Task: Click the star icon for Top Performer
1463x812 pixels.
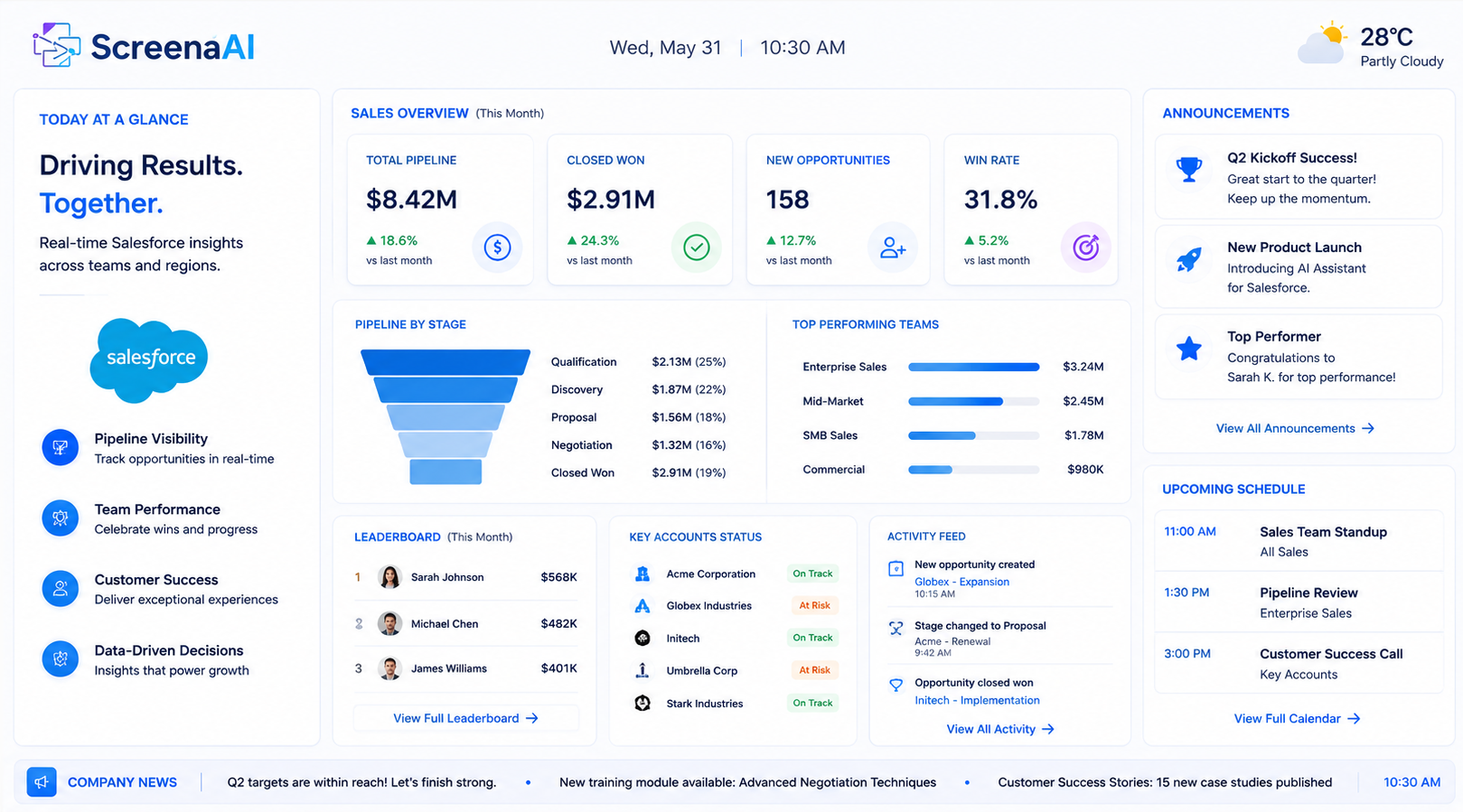Action: (1189, 349)
